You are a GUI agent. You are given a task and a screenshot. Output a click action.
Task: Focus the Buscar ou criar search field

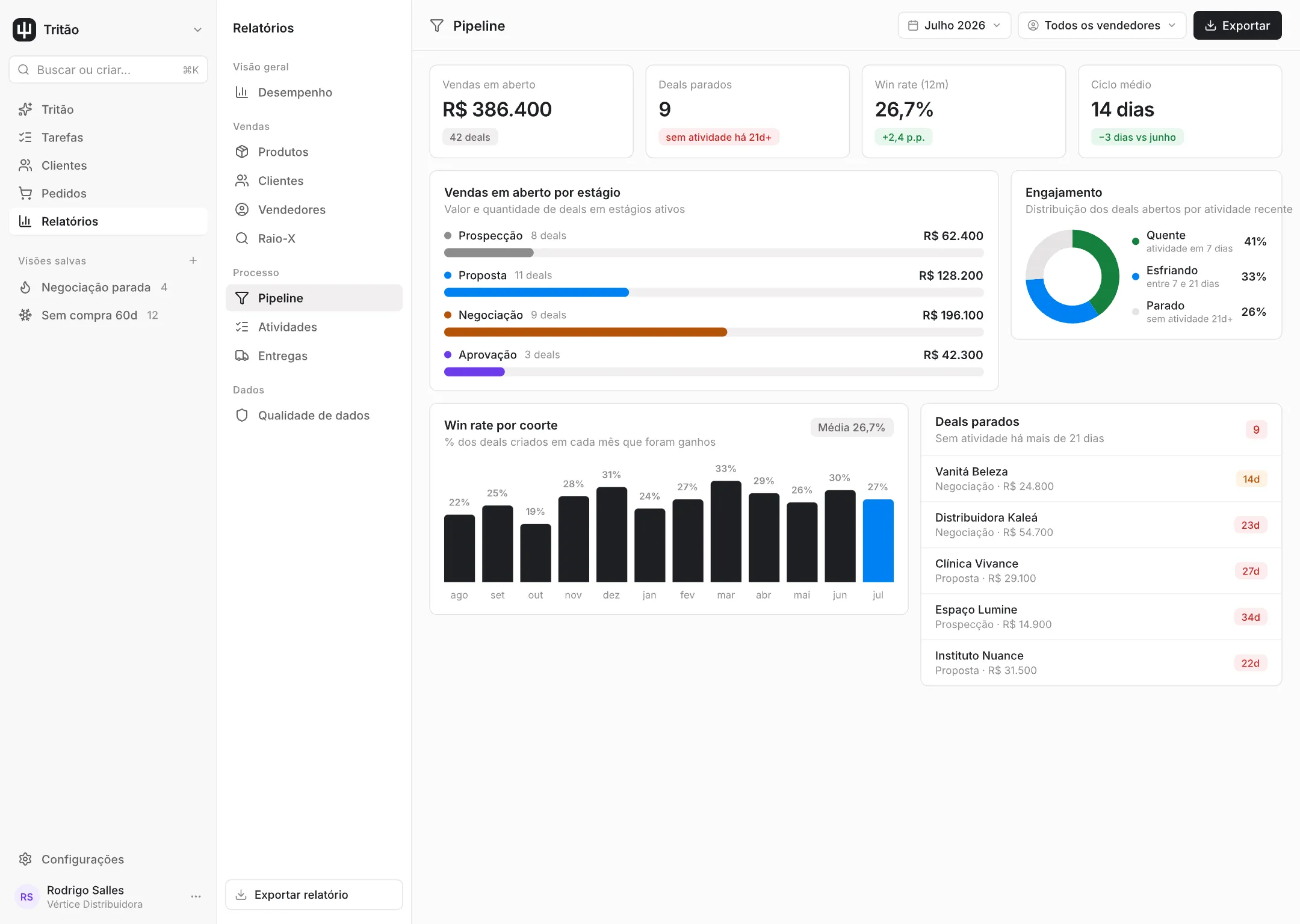point(108,70)
